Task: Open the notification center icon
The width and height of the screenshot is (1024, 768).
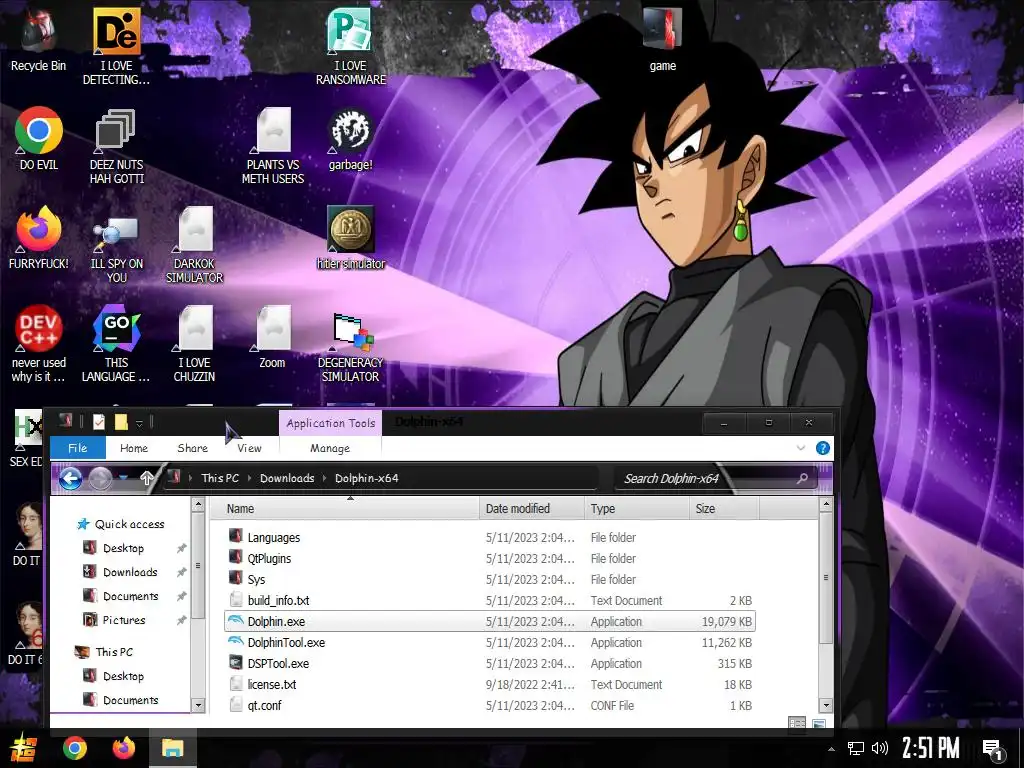Action: pyautogui.click(x=993, y=750)
